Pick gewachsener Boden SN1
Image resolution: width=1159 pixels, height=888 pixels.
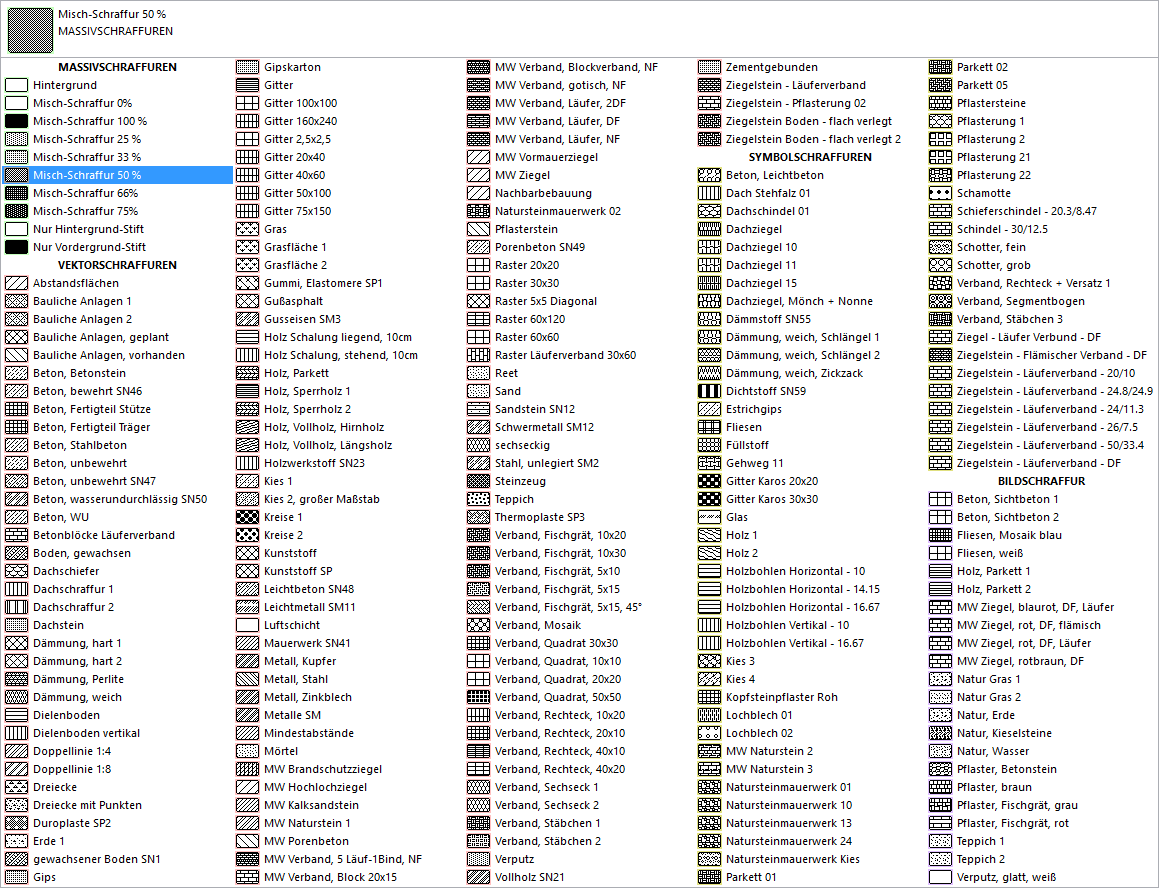(97, 859)
